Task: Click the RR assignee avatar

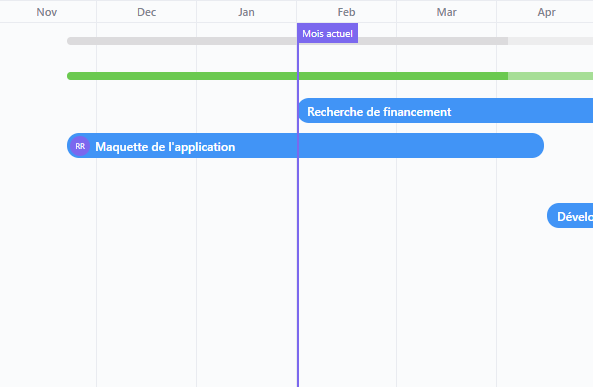Action: [80, 146]
